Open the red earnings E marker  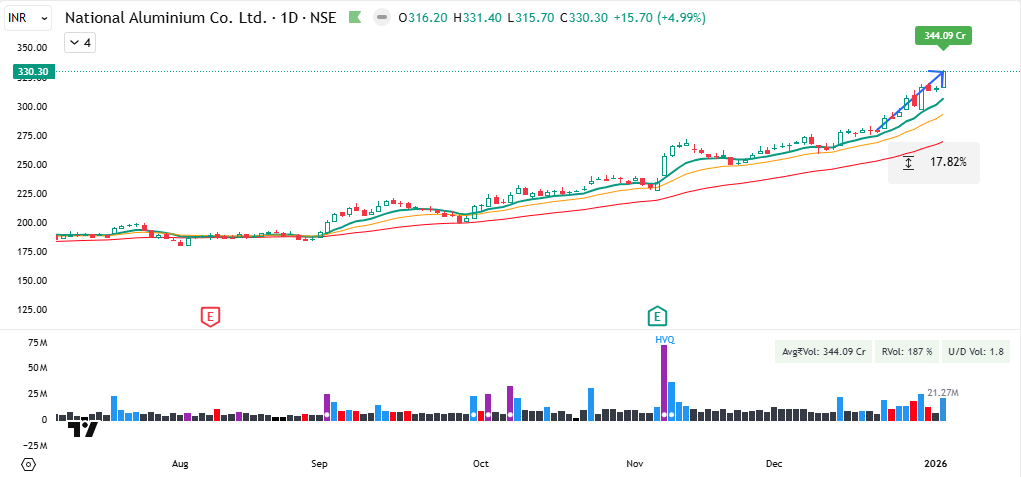click(x=210, y=317)
